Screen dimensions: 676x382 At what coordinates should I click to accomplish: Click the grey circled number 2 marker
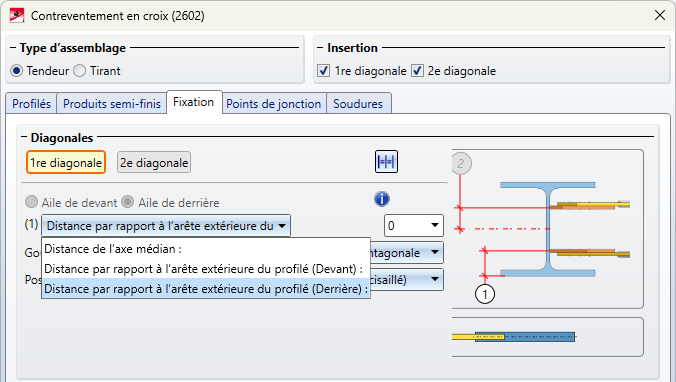[461, 163]
